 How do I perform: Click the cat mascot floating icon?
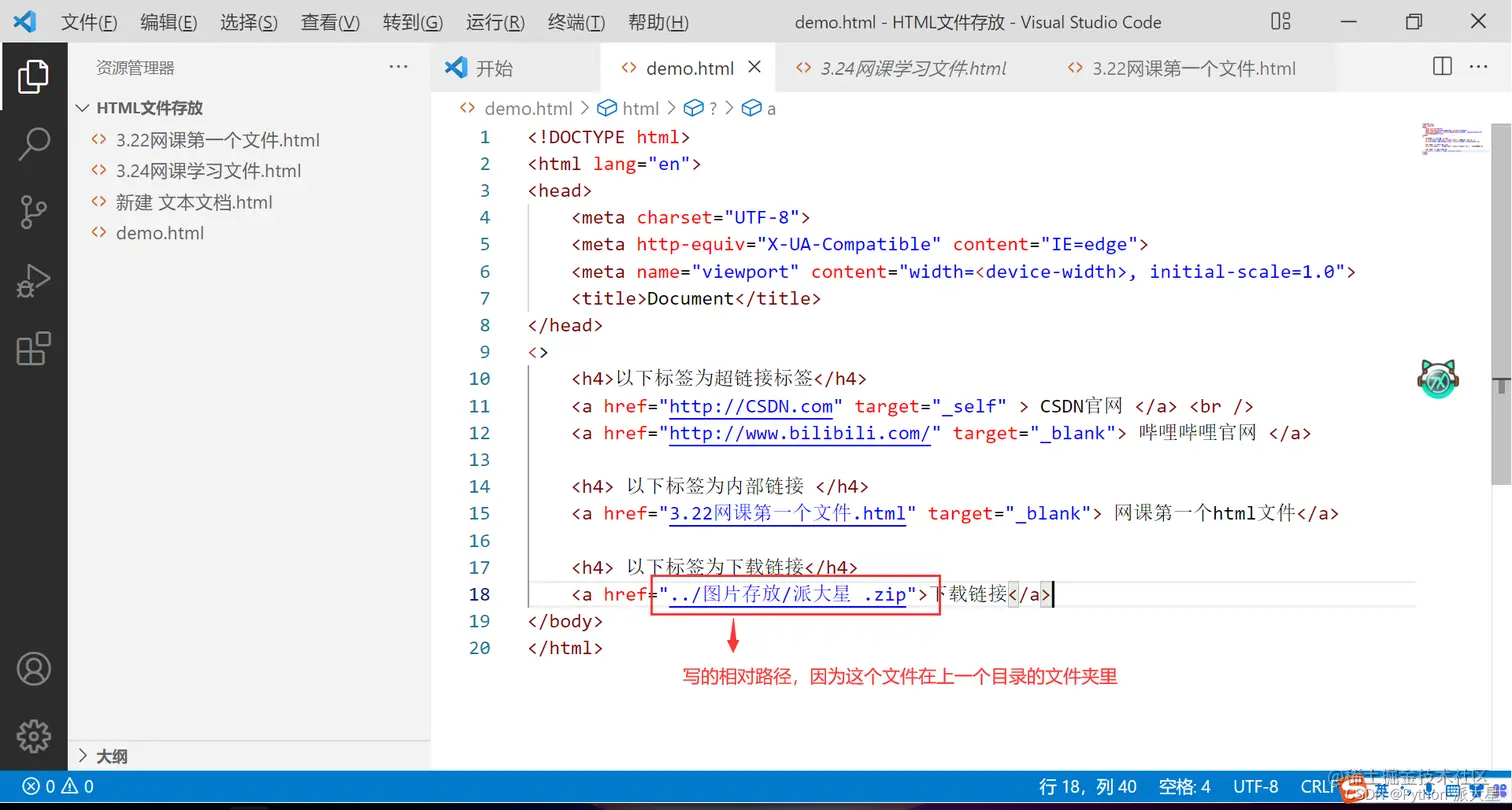tap(1439, 379)
